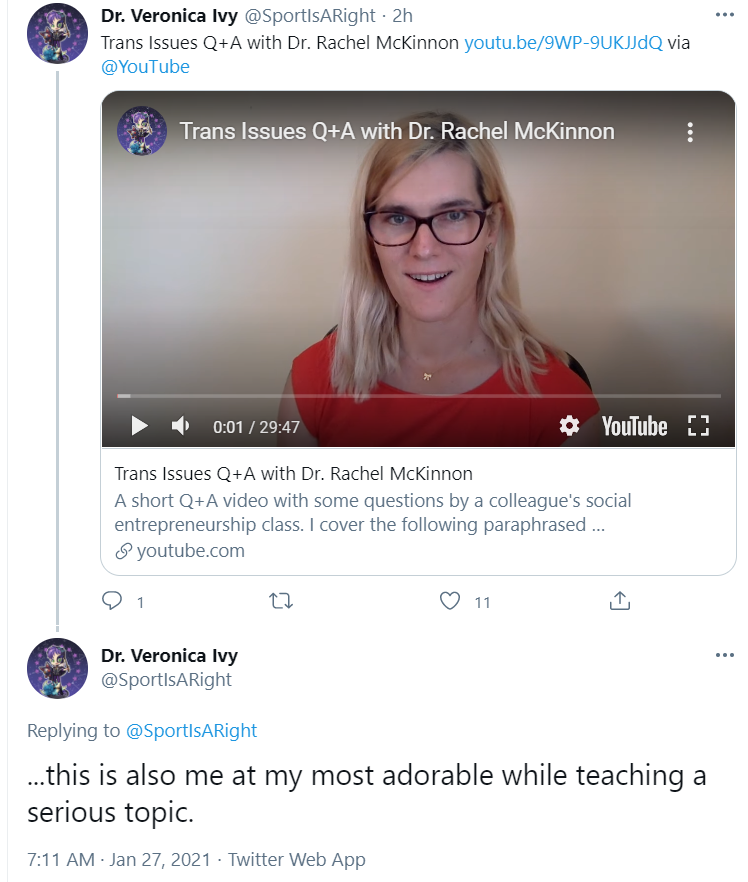748x882 pixels.
Task: Click the channel avatar inside video player
Action: click(x=142, y=131)
